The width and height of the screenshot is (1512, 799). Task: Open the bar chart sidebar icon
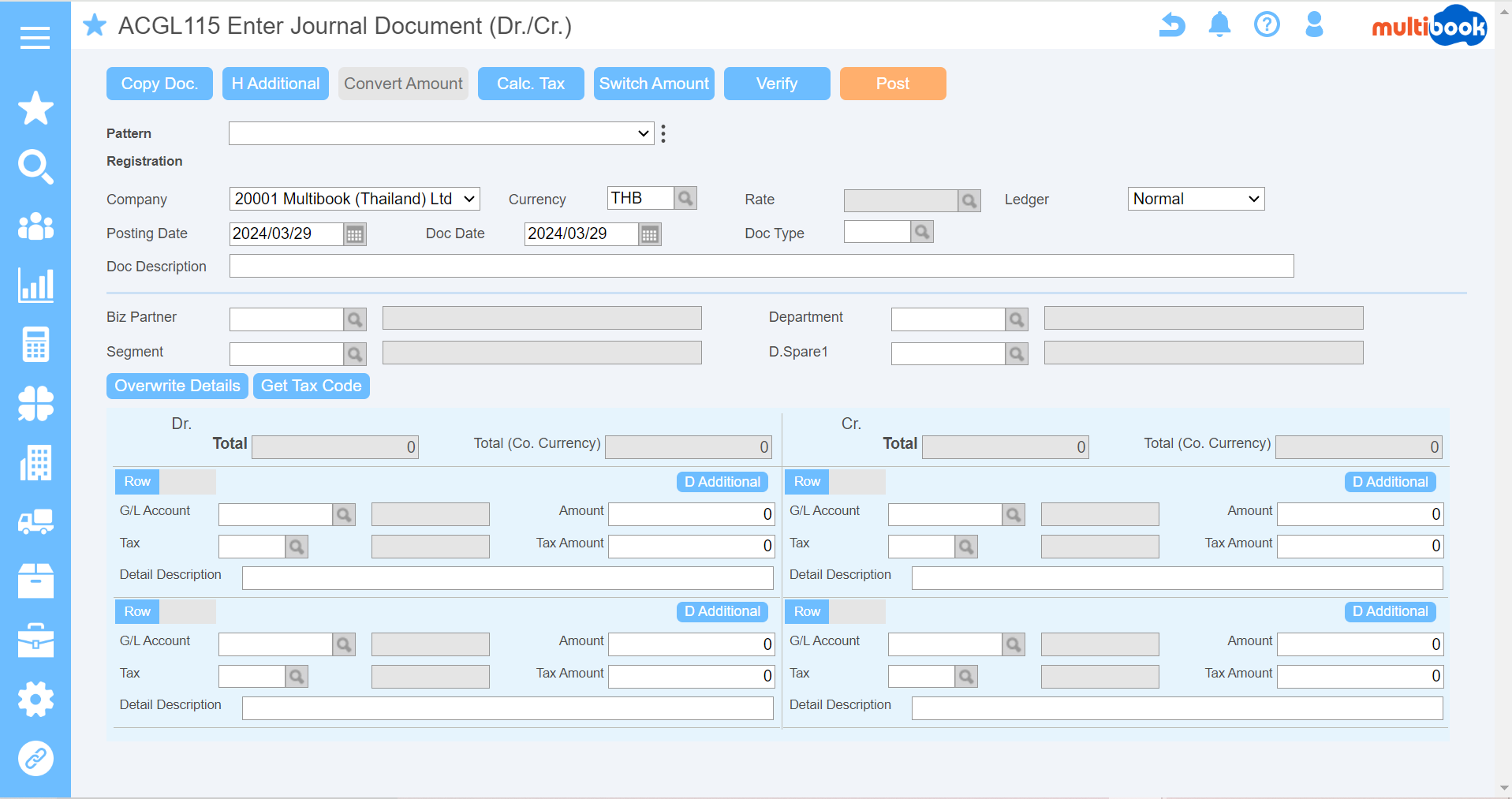coord(35,285)
